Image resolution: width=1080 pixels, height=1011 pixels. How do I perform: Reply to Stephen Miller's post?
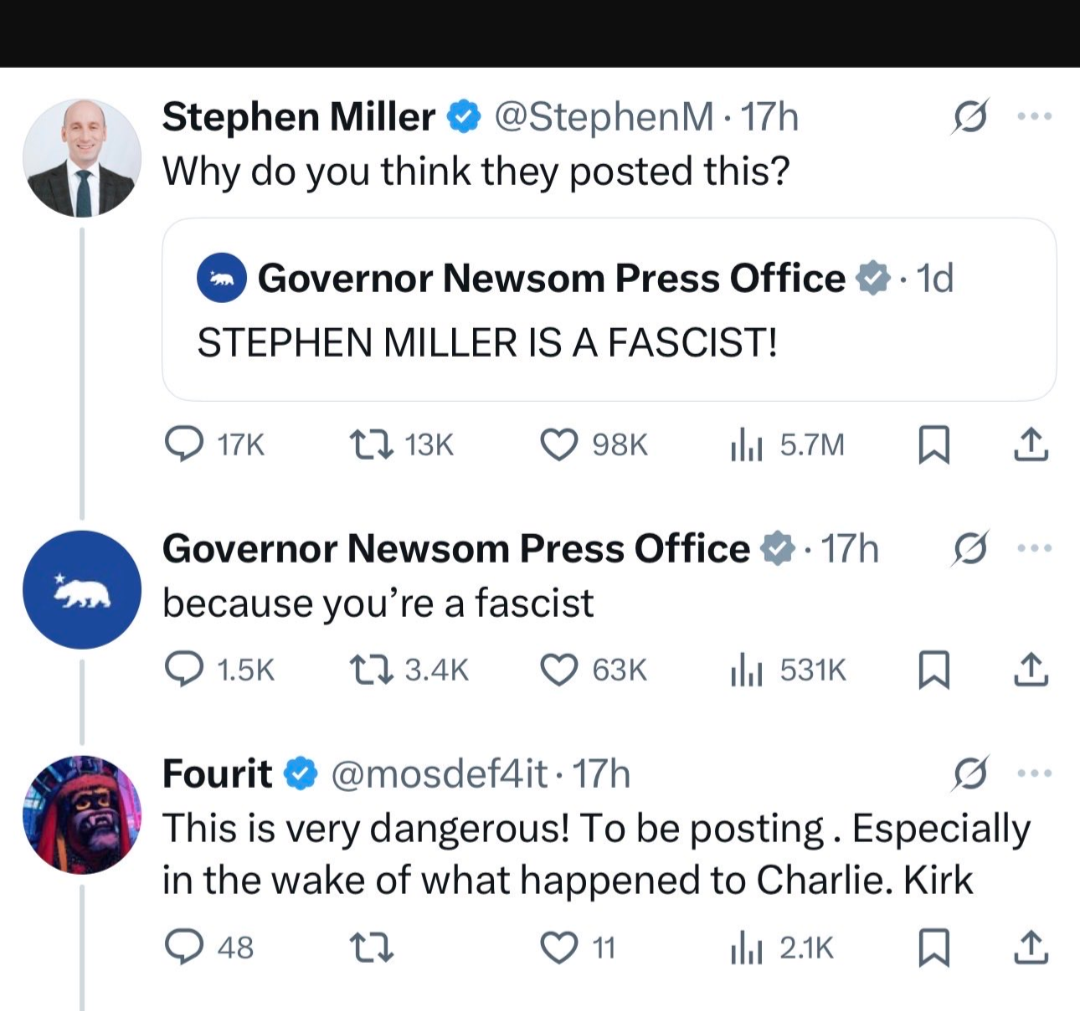183,446
